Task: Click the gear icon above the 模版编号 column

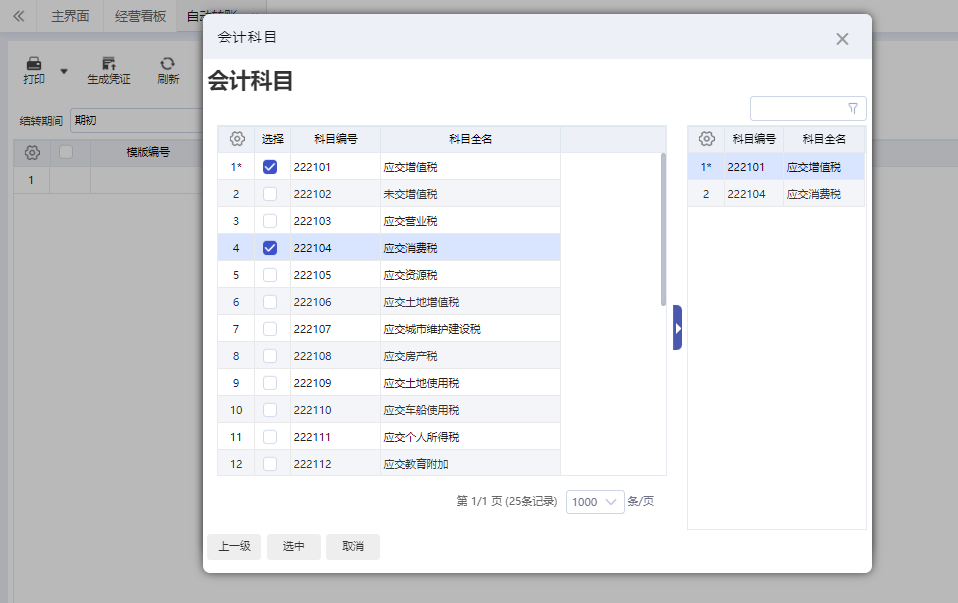Action: [31, 152]
